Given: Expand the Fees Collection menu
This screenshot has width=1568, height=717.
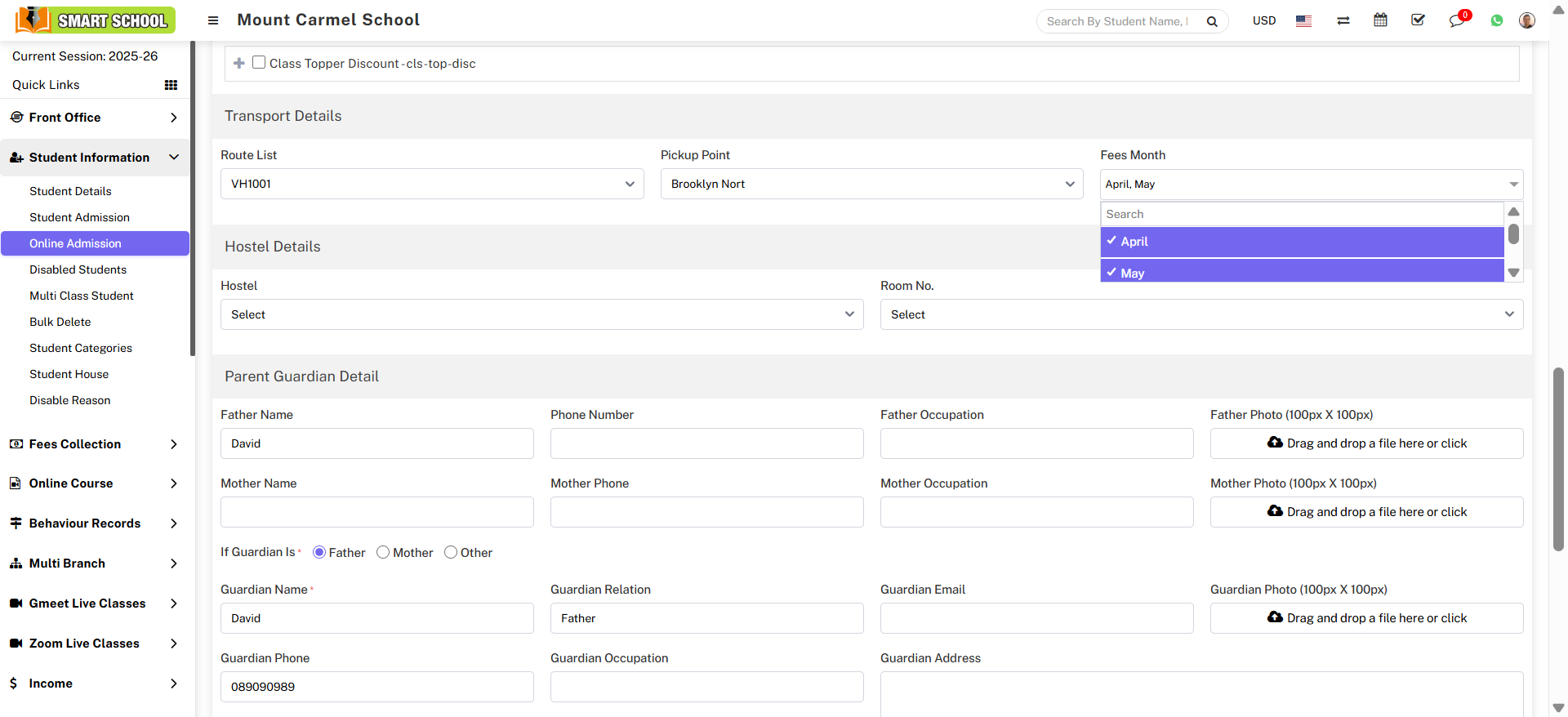Looking at the screenshot, I should coord(94,444).
